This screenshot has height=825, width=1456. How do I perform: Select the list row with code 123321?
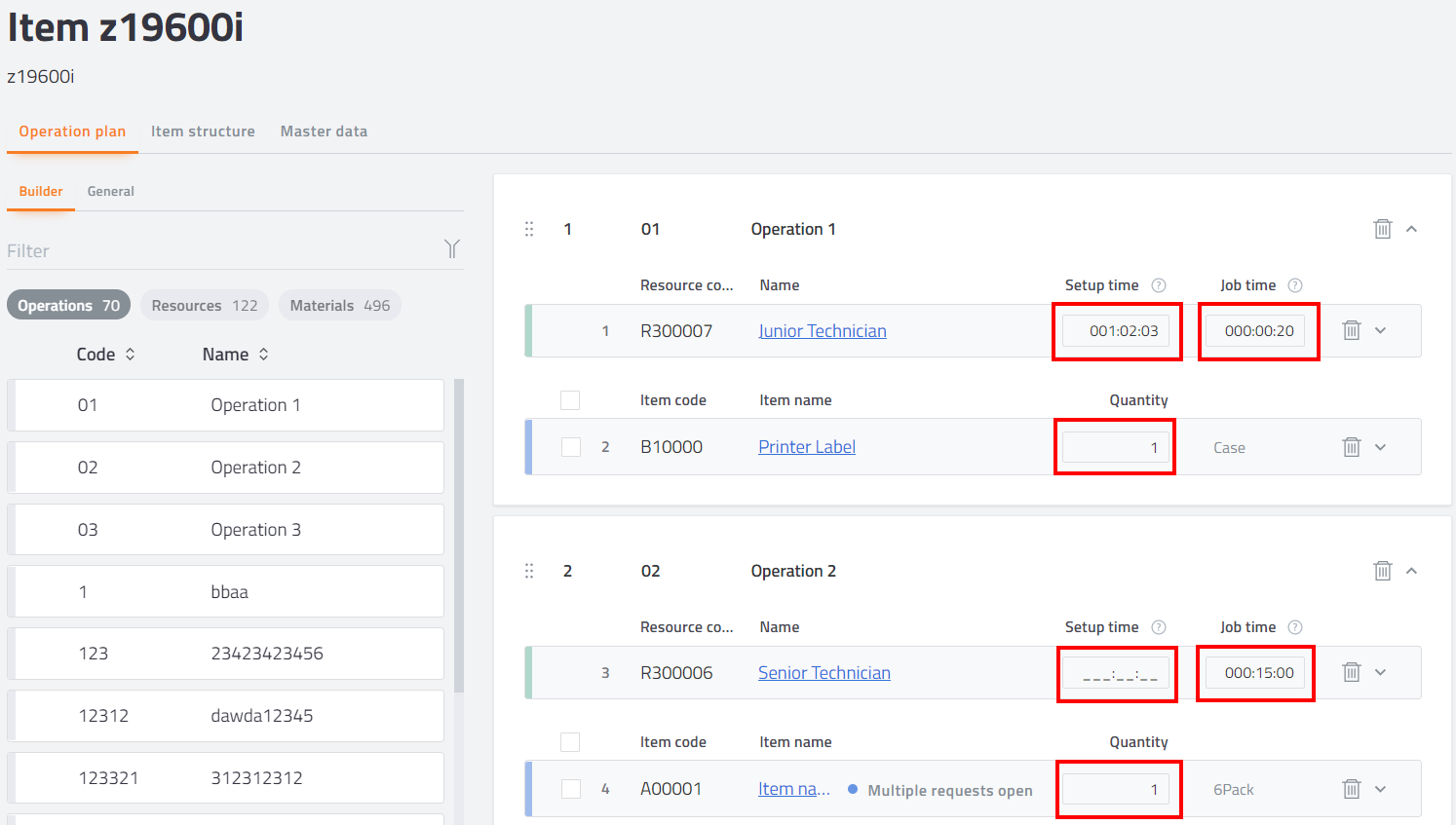pyautogui.click(x=225, y=778)
